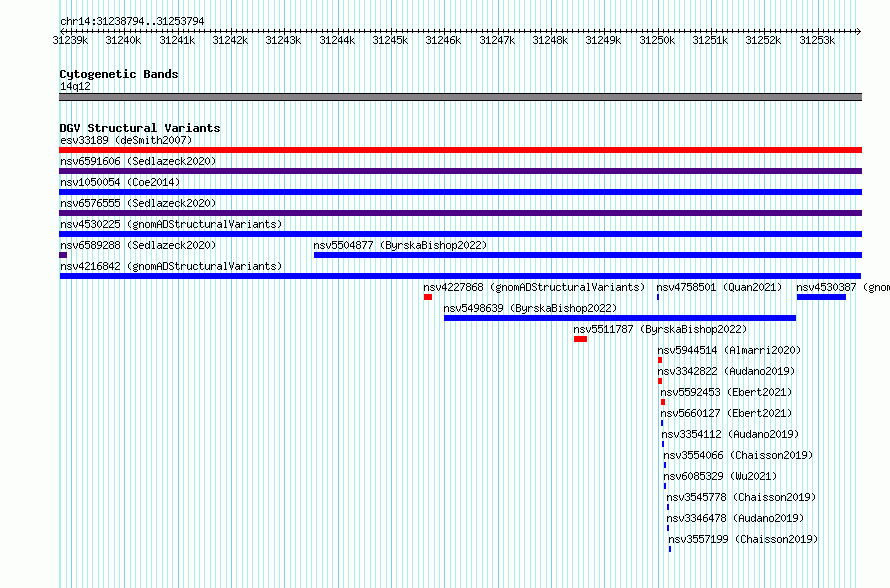Open nsv6576555 (Sedlazeck2020) variant label
Image resolution: width=890 pixels, height=588 pixels.
(x=138, y=203)
